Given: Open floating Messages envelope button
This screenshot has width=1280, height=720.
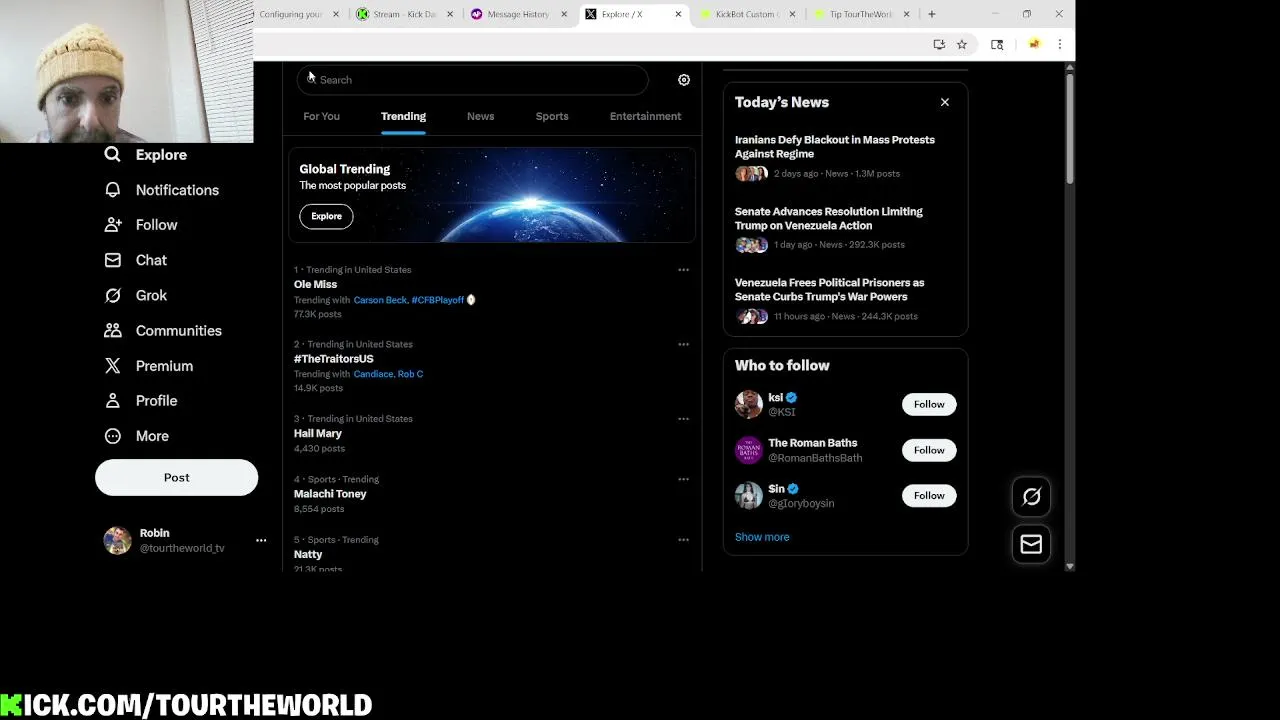Looking at the screenshot, I should (1031, 545).
